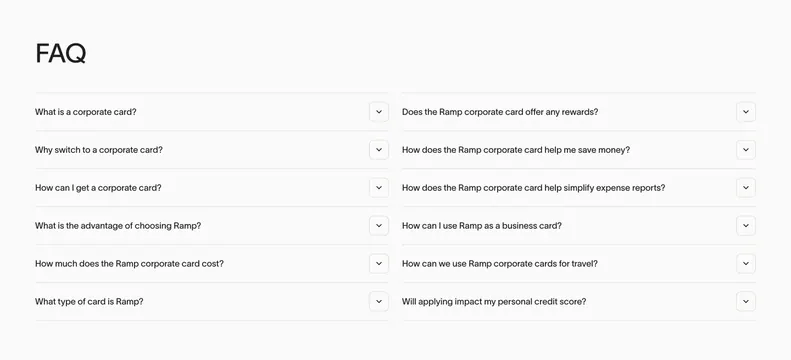Image resolution: width=791 pixels, height=360 pixels.
Task: Open 'How can we use Ramp corporate cards for travel?' text
Action: tap(499, 264)
